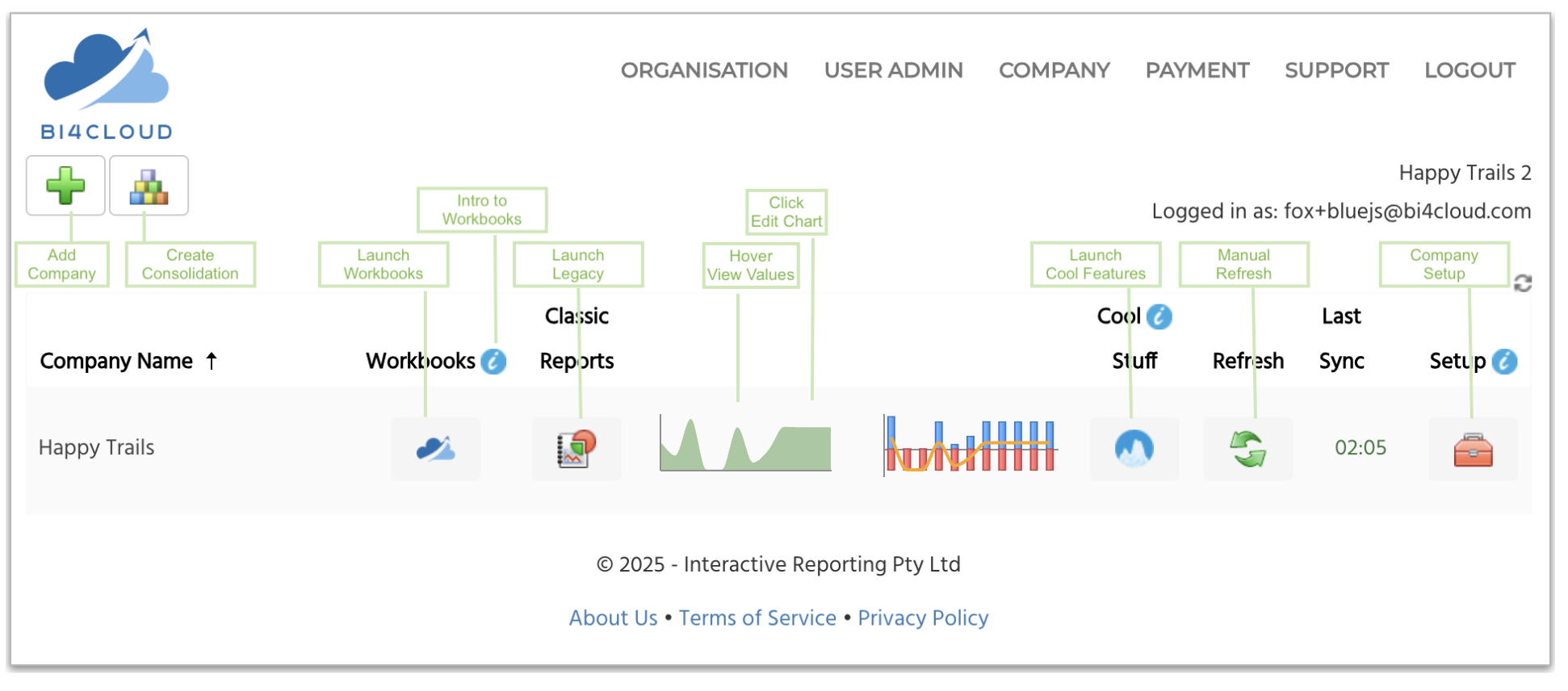Image resolution: width=1568 pixels, height=691 pixels.
Task: Open the About Us link
Action: [x=614, y=618]
